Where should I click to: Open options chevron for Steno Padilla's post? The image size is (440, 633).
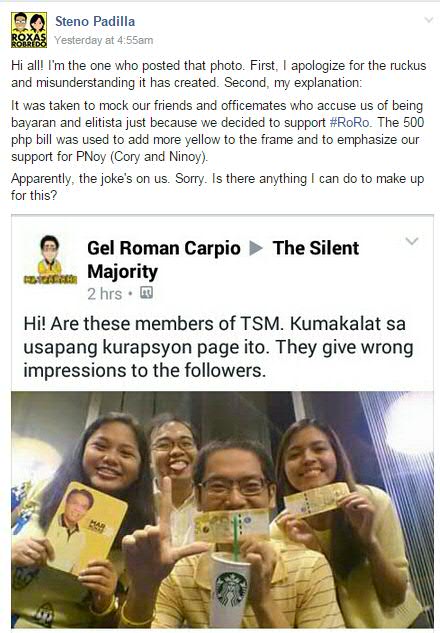(x=428, y=20)
